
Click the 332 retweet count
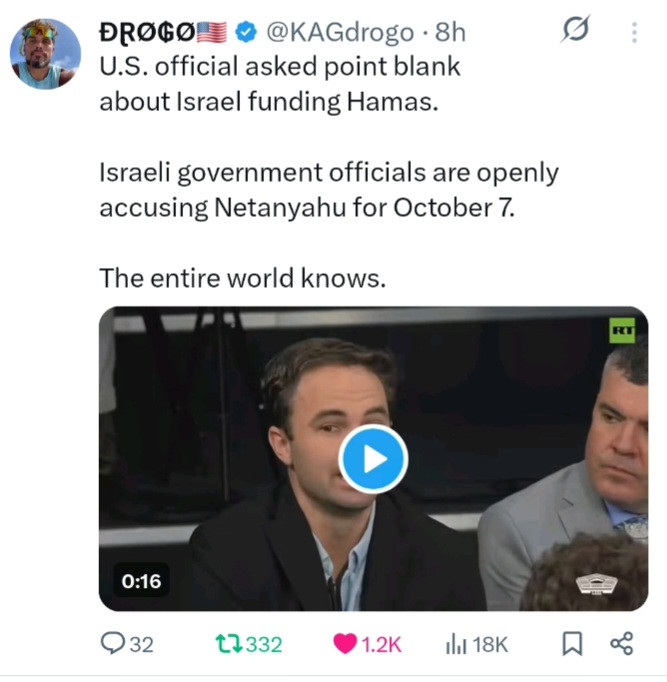tap(264, 645)
